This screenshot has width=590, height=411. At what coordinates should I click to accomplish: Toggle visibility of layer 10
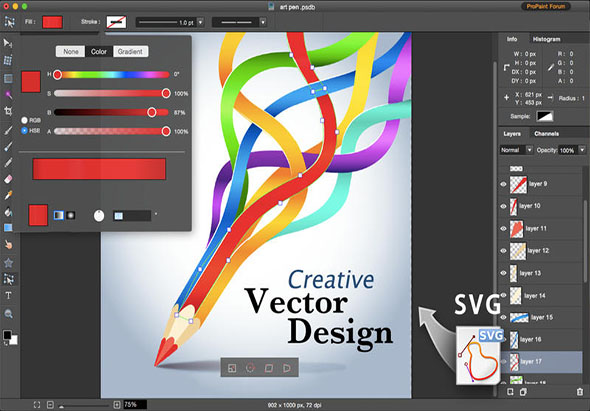coord(503,206)
